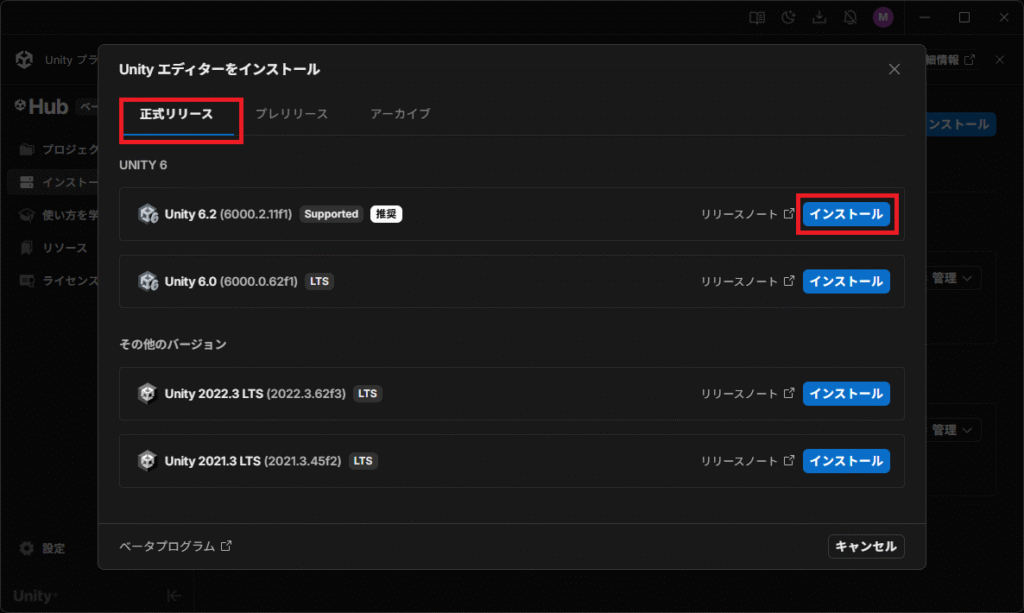Click the Unity 6.2 cube version icon
1024x613 pixels.
(x=148, y=214)
